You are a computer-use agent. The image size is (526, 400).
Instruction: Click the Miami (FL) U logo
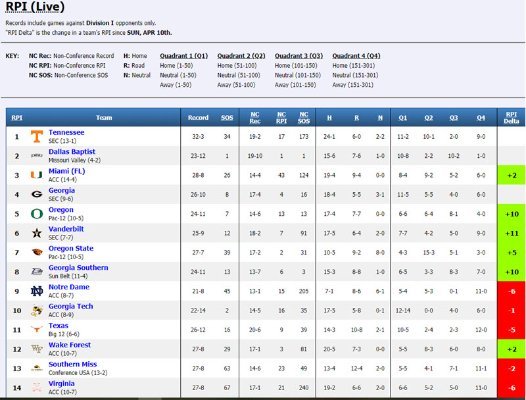click(x=37, y=175)
